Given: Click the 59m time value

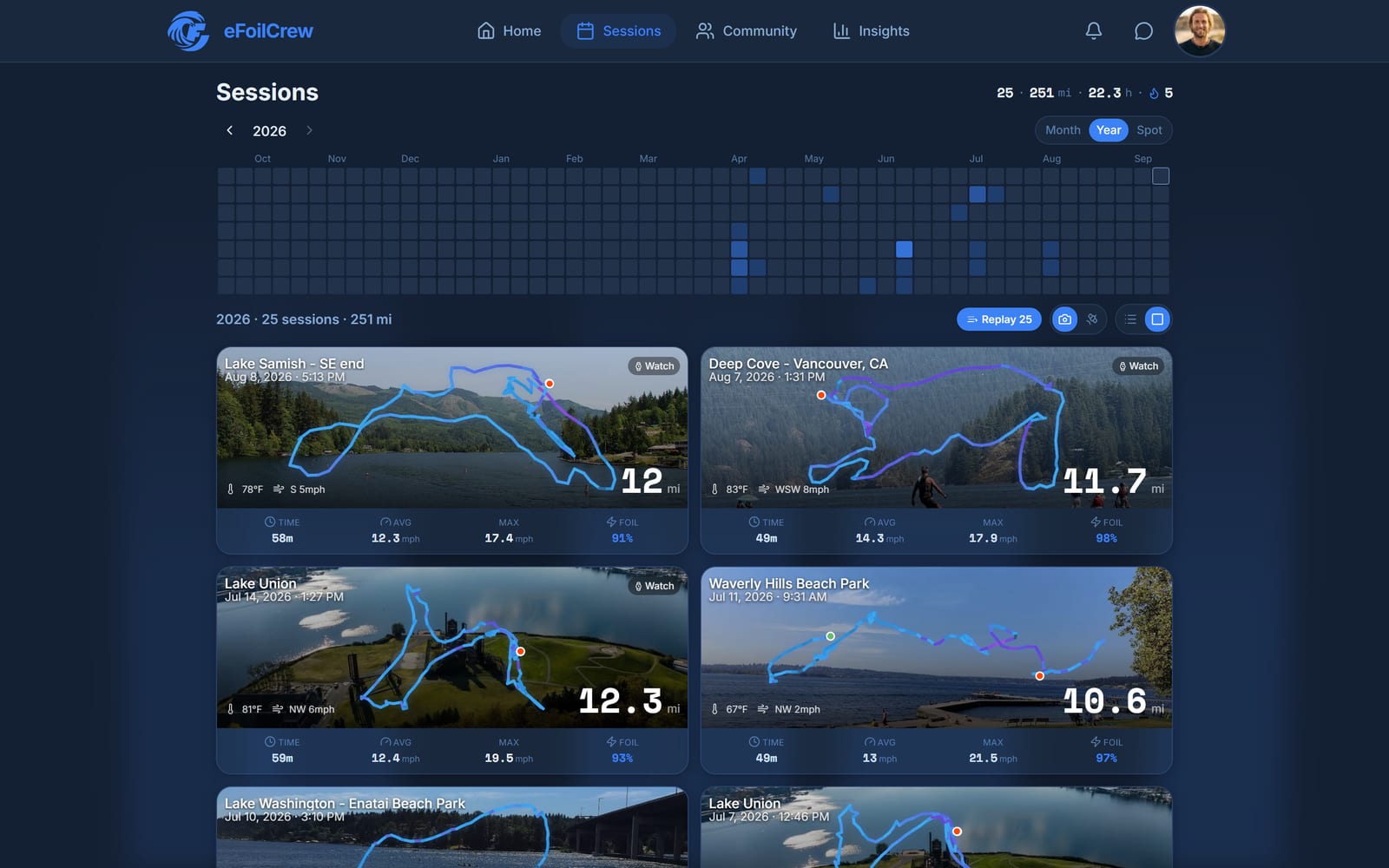Looking at the screenshot, I should coord(282,759).
